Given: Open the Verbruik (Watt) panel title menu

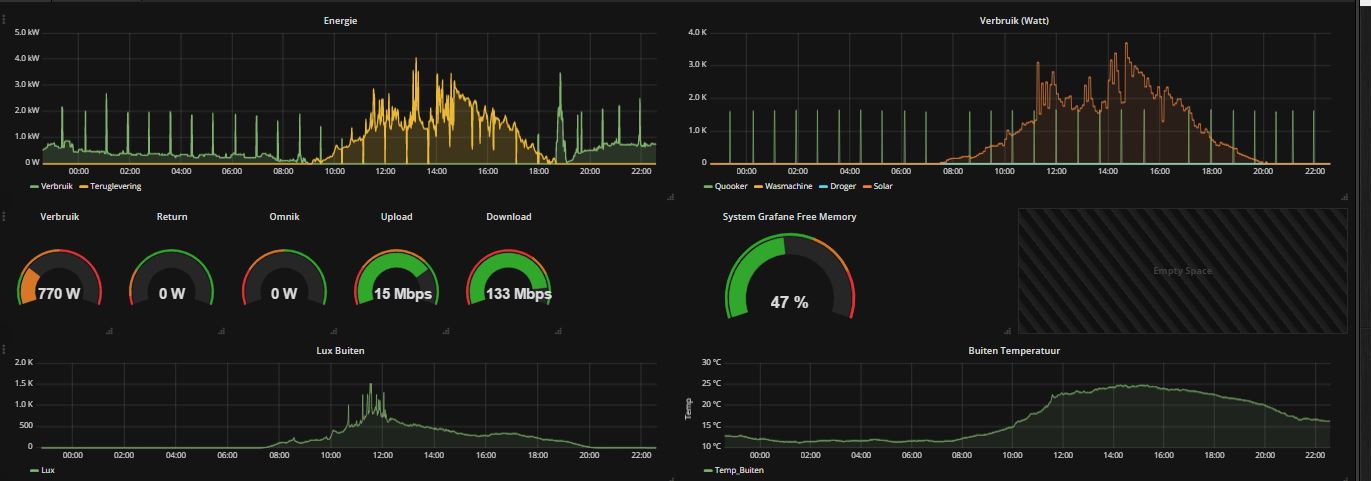Looking at the screenshot, I should coord(1014,20).
